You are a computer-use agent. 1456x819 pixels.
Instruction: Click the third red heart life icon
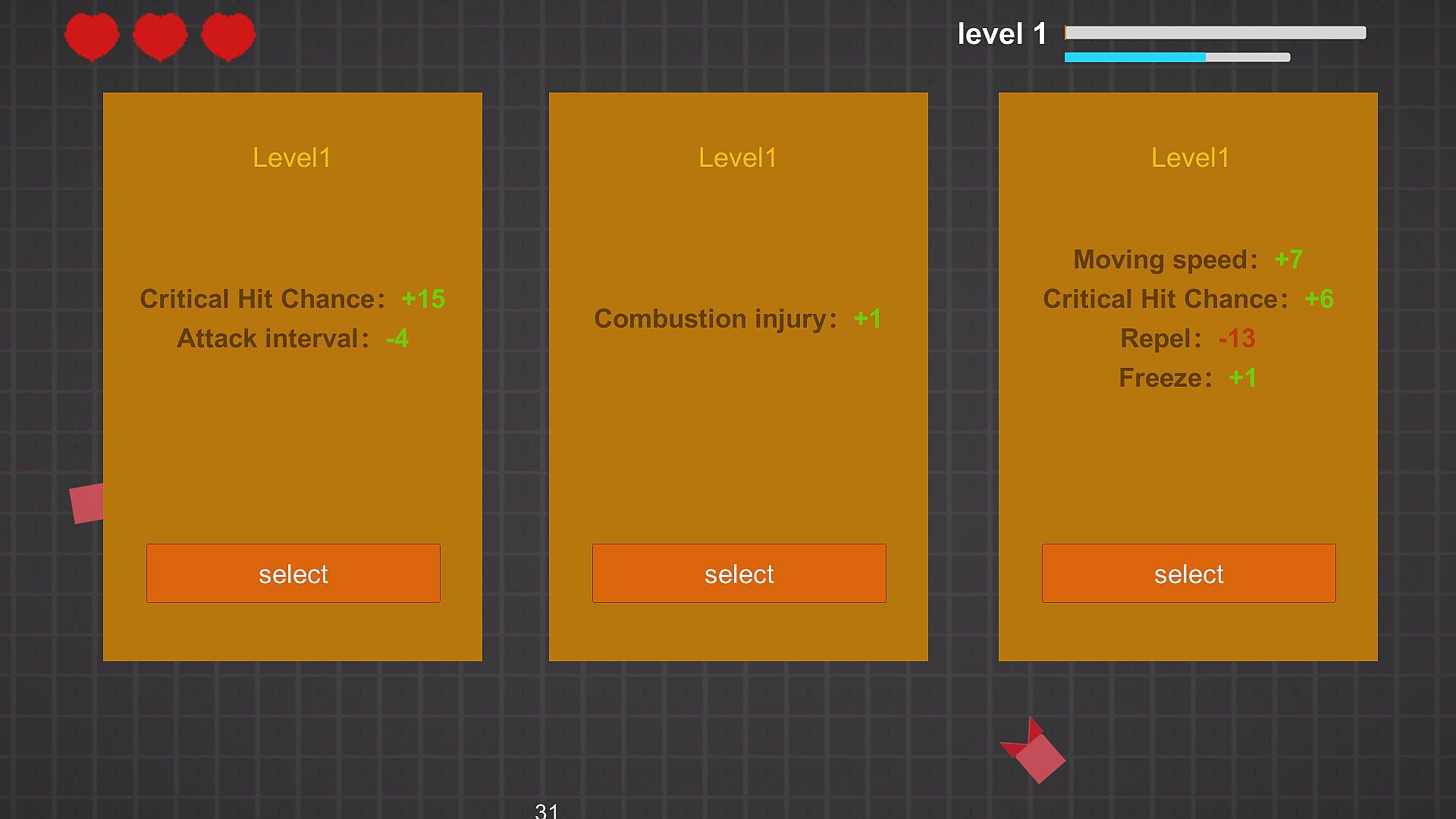228,36
